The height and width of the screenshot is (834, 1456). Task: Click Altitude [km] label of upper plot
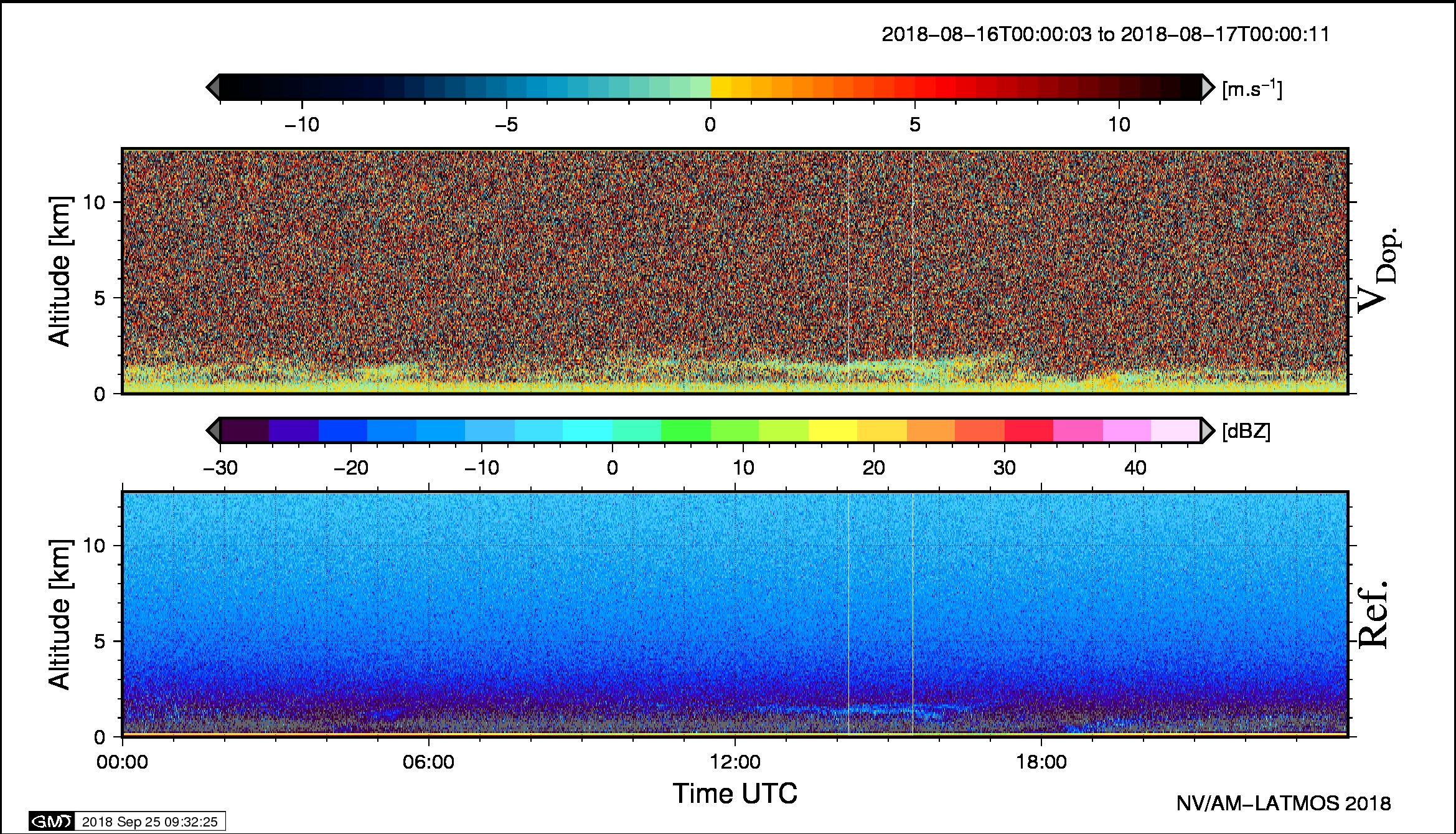click(x=60, y=271)
